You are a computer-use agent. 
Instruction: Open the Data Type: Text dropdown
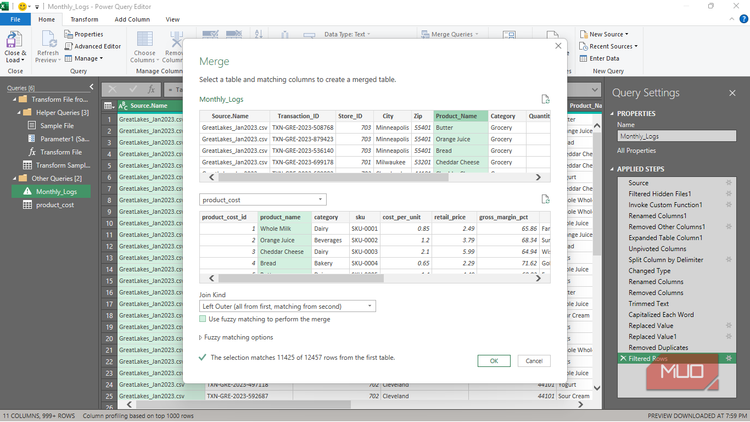tap(347, 34)
